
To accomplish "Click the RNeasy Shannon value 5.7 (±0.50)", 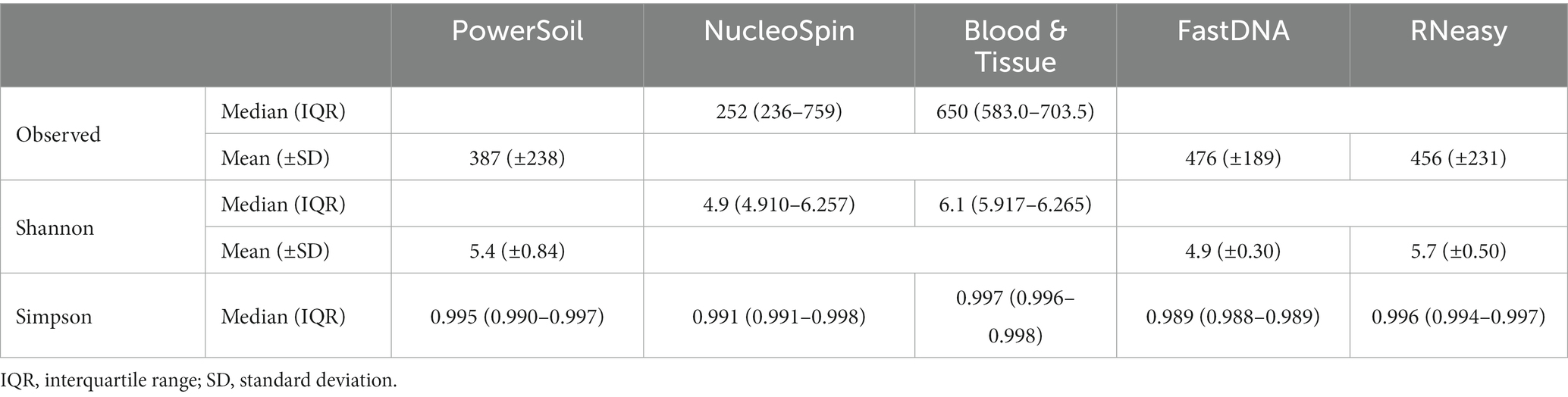I will 1458,251.
